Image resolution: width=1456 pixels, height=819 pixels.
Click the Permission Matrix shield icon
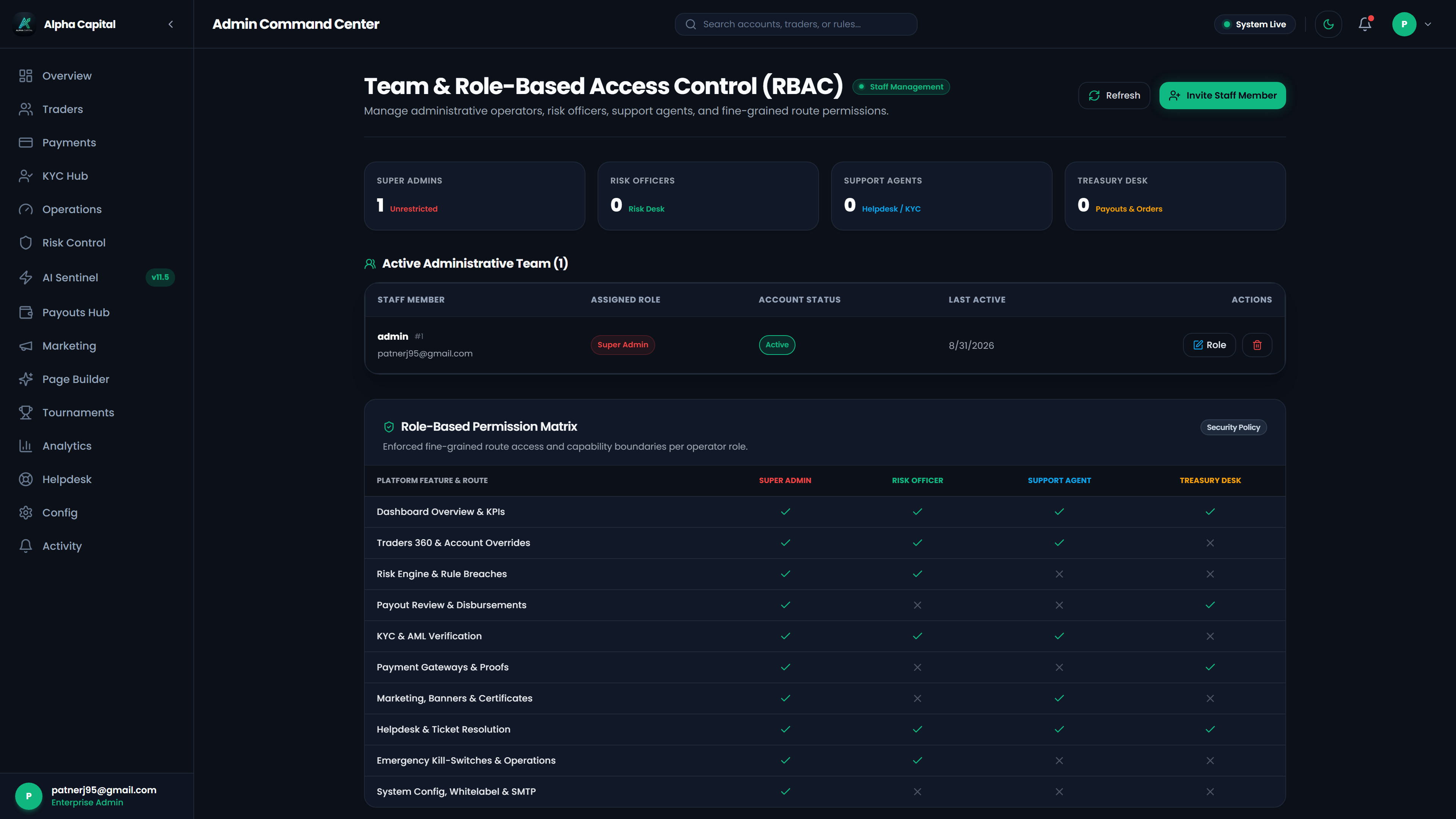pos(389,427)
